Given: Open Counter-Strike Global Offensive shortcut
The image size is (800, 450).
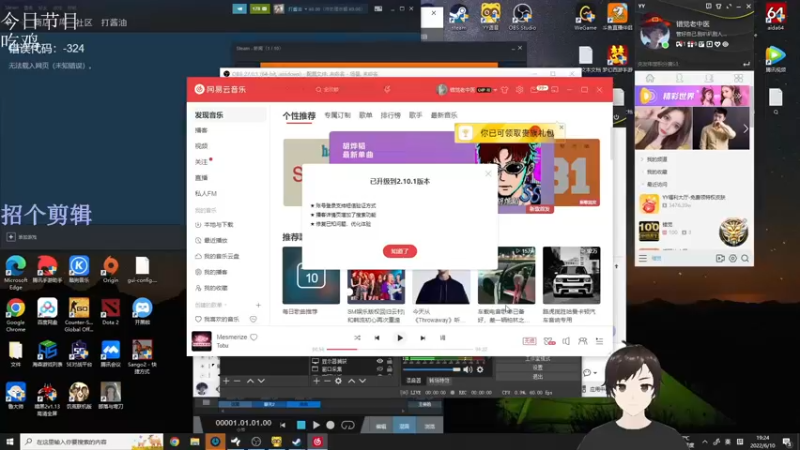Looking at the screenshot, I should click(x=79, y=315).
